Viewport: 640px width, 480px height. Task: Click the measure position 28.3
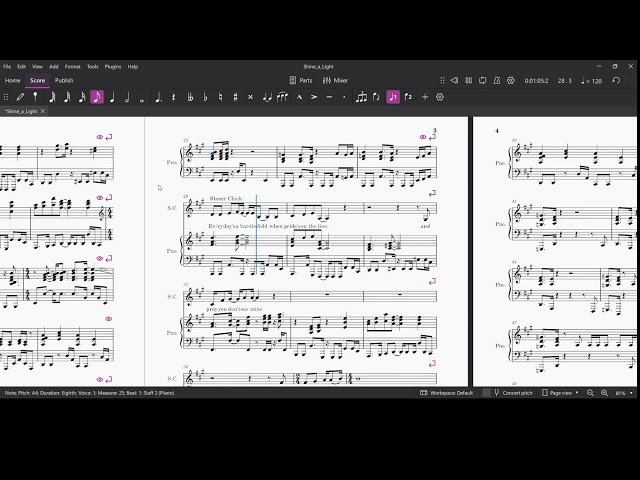[565, 81]
